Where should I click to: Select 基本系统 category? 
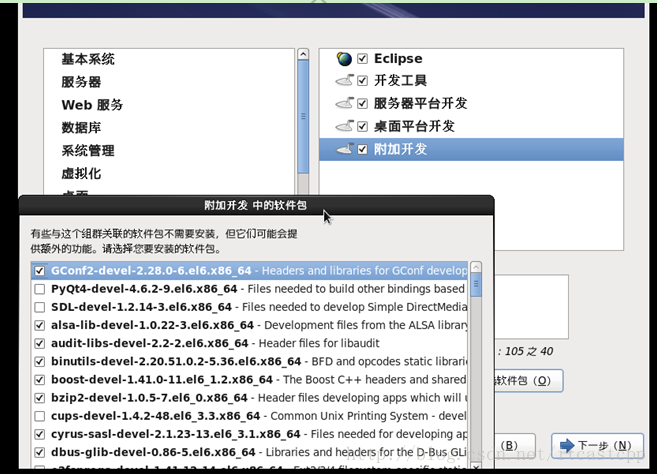(88, 59)
